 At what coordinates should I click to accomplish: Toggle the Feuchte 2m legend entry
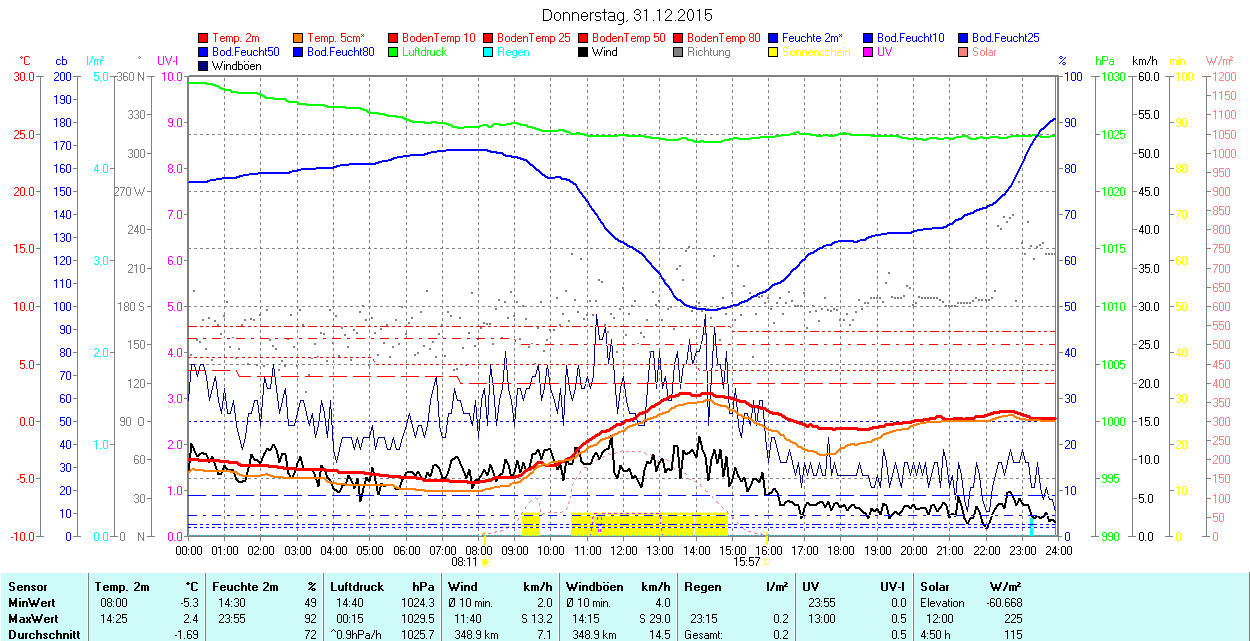point(809,38)
